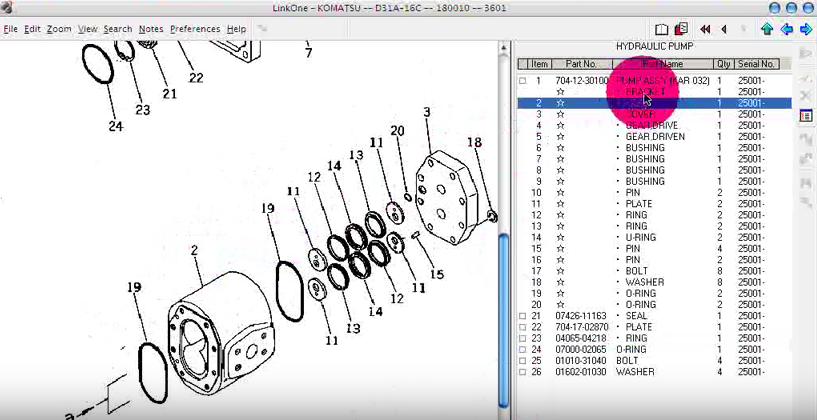Click callout number 7 in the diagram
The width and height of the screenshot is (817, 420).
pos(308,53)
